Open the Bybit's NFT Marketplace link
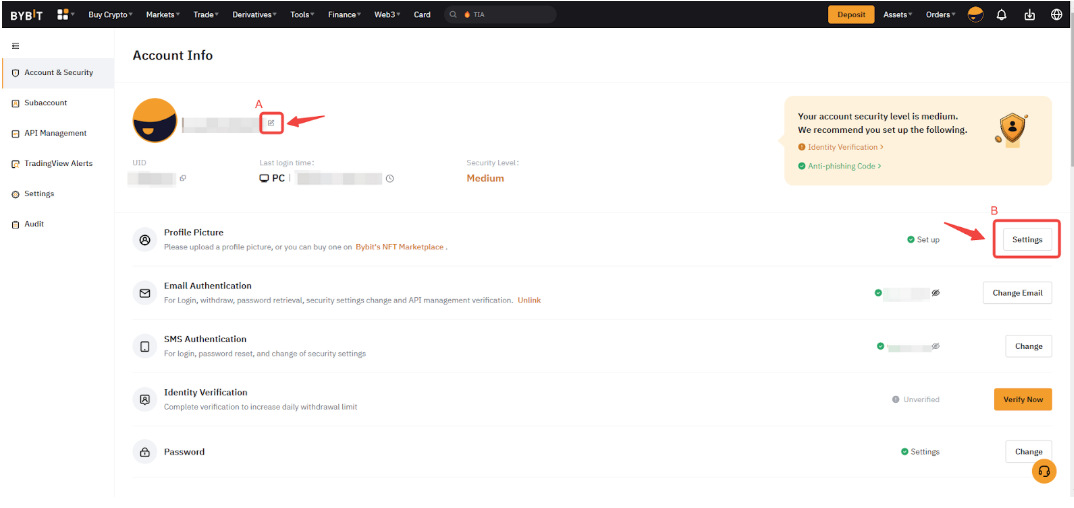Viewport: 1074px width, 508px height. point(400,246)
